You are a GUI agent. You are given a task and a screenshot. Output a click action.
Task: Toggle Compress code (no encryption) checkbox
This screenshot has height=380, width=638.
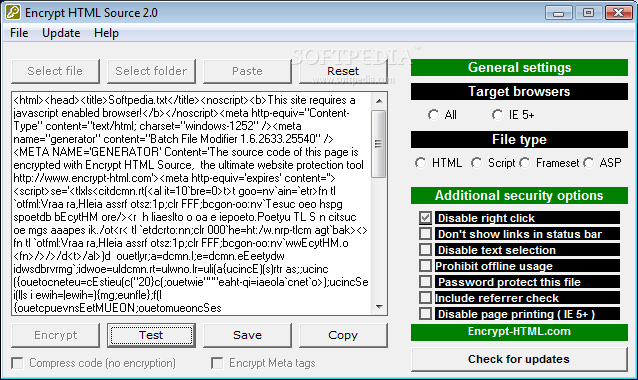17,363
